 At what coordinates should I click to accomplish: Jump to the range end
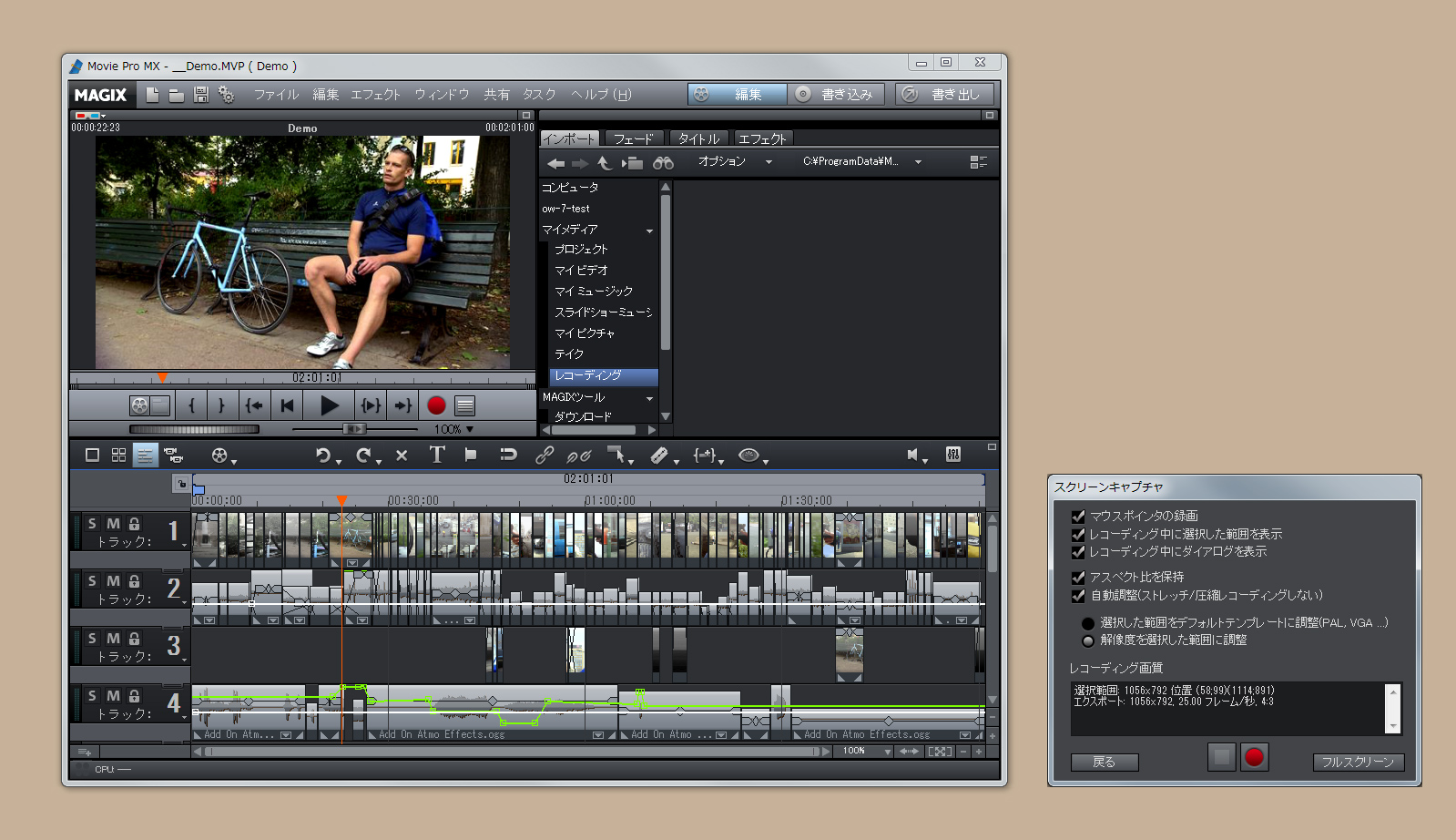pos(402,405)
